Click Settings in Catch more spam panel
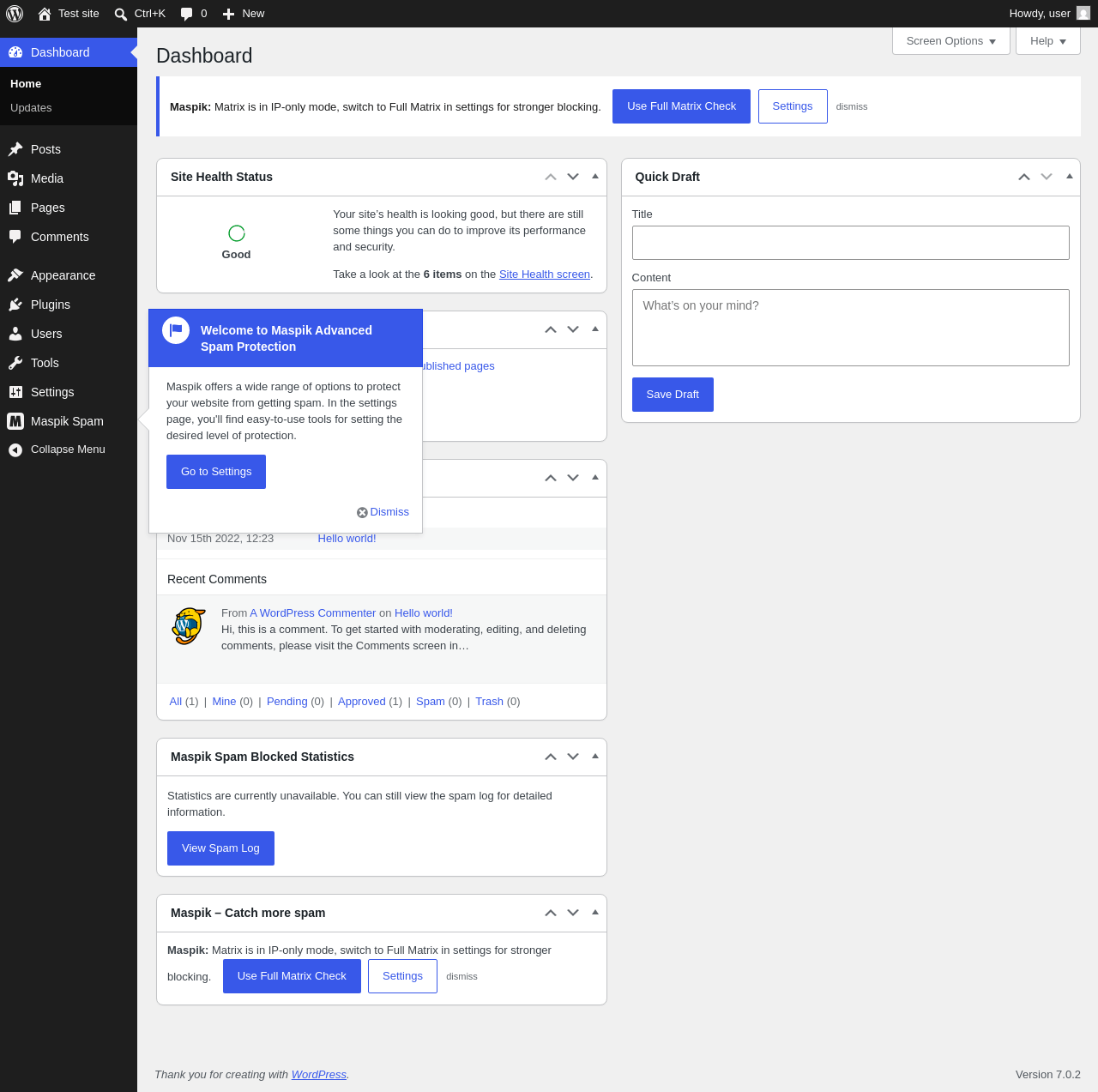Screen dimensions: 1098x1092 pos(402,976)
